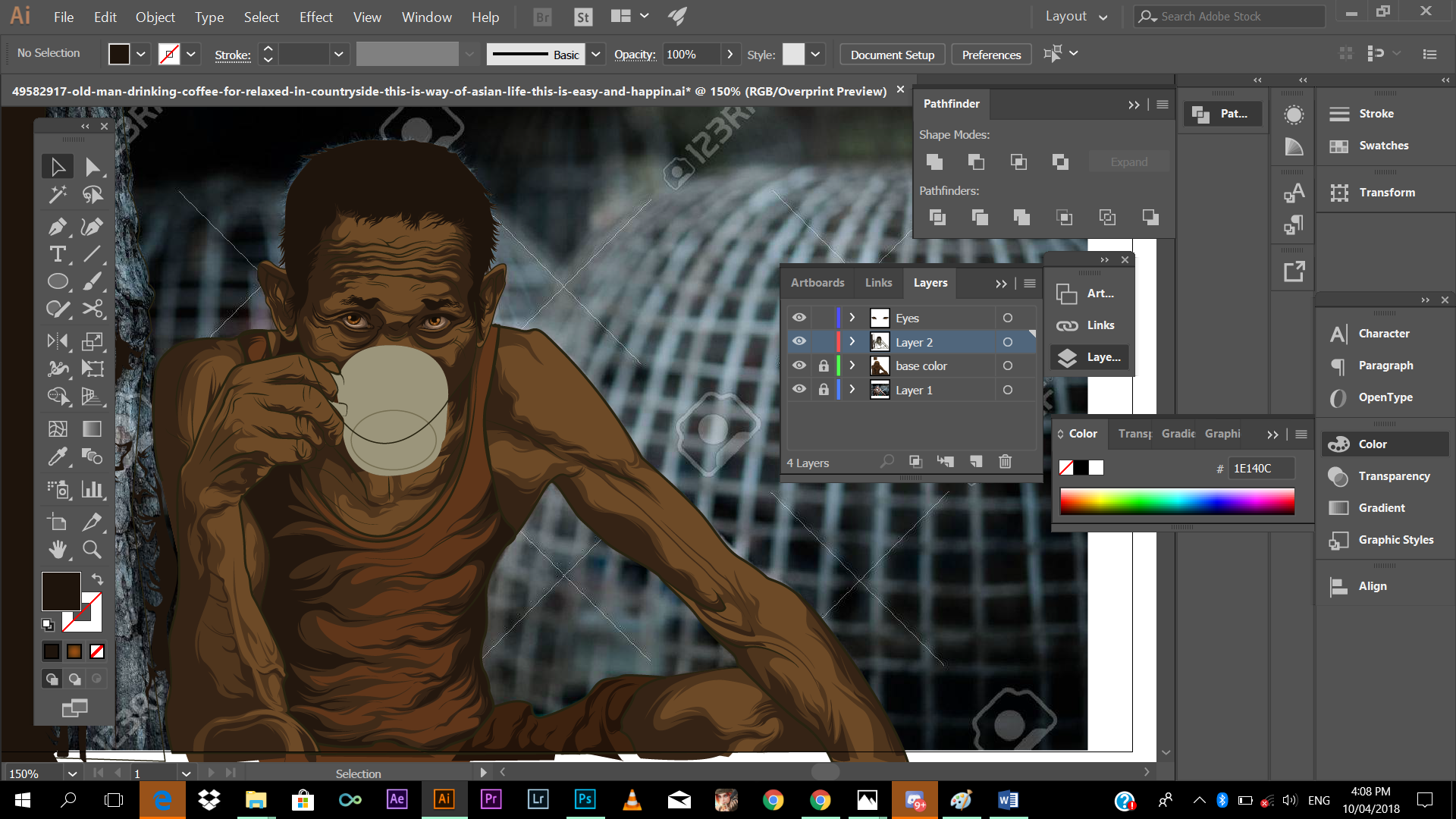Select the Type tool

58,254
